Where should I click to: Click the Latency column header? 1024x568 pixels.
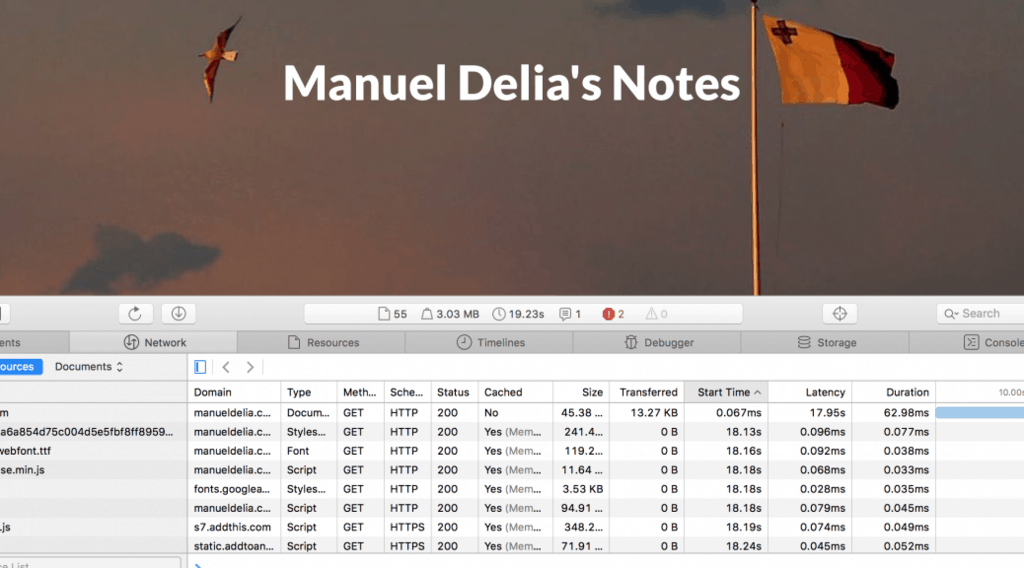pos(825,392)
